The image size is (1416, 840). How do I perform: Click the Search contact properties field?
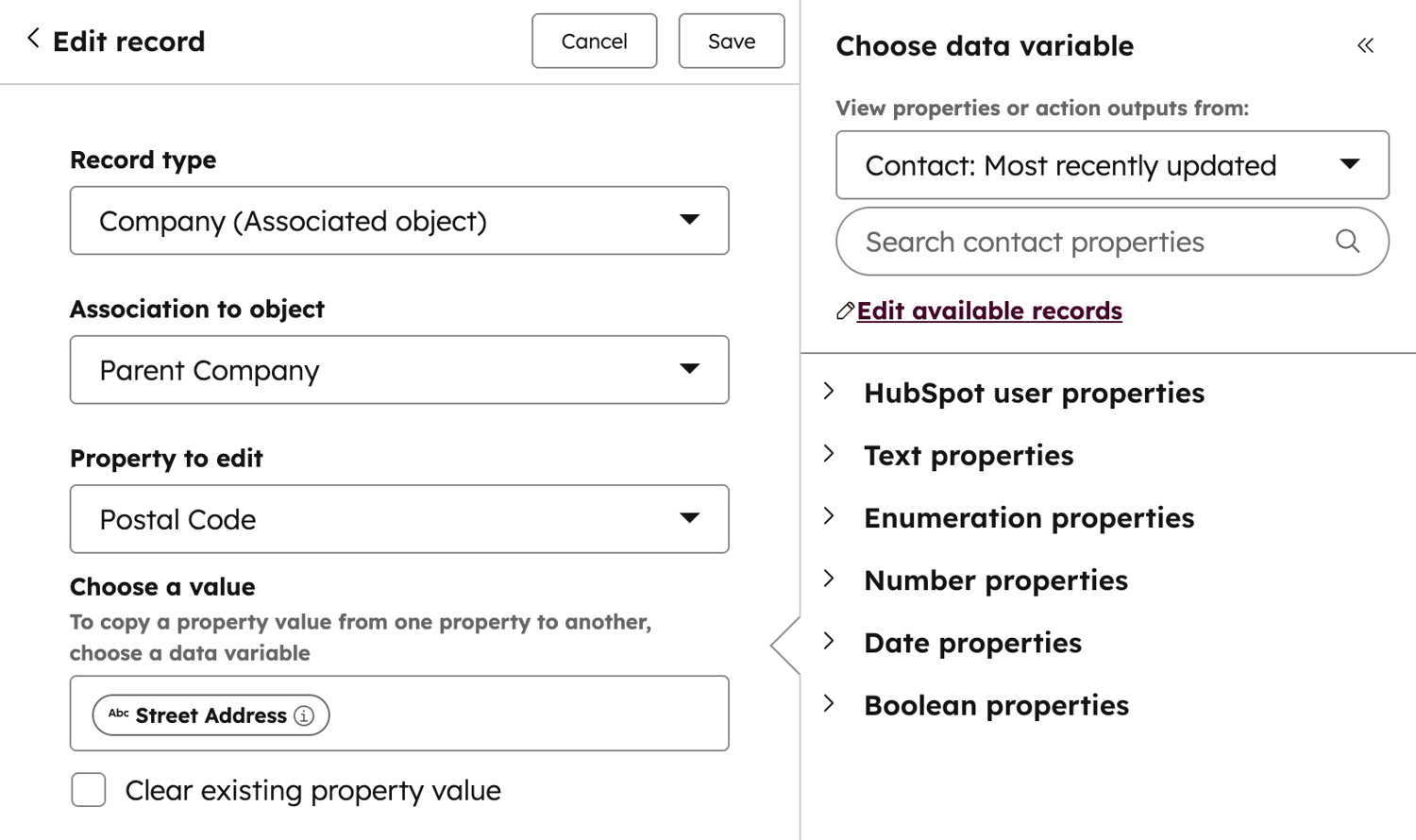[1086, 242]
